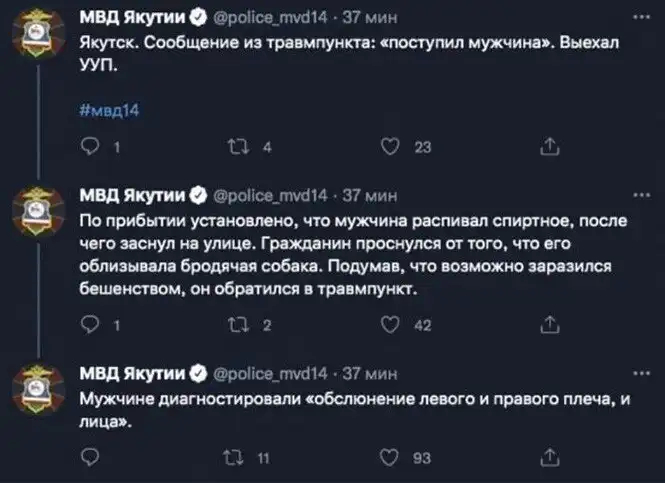Reply to the first Yakutsk tweet
The width and height of the screenshot is (665, 483).
[91, 148]
